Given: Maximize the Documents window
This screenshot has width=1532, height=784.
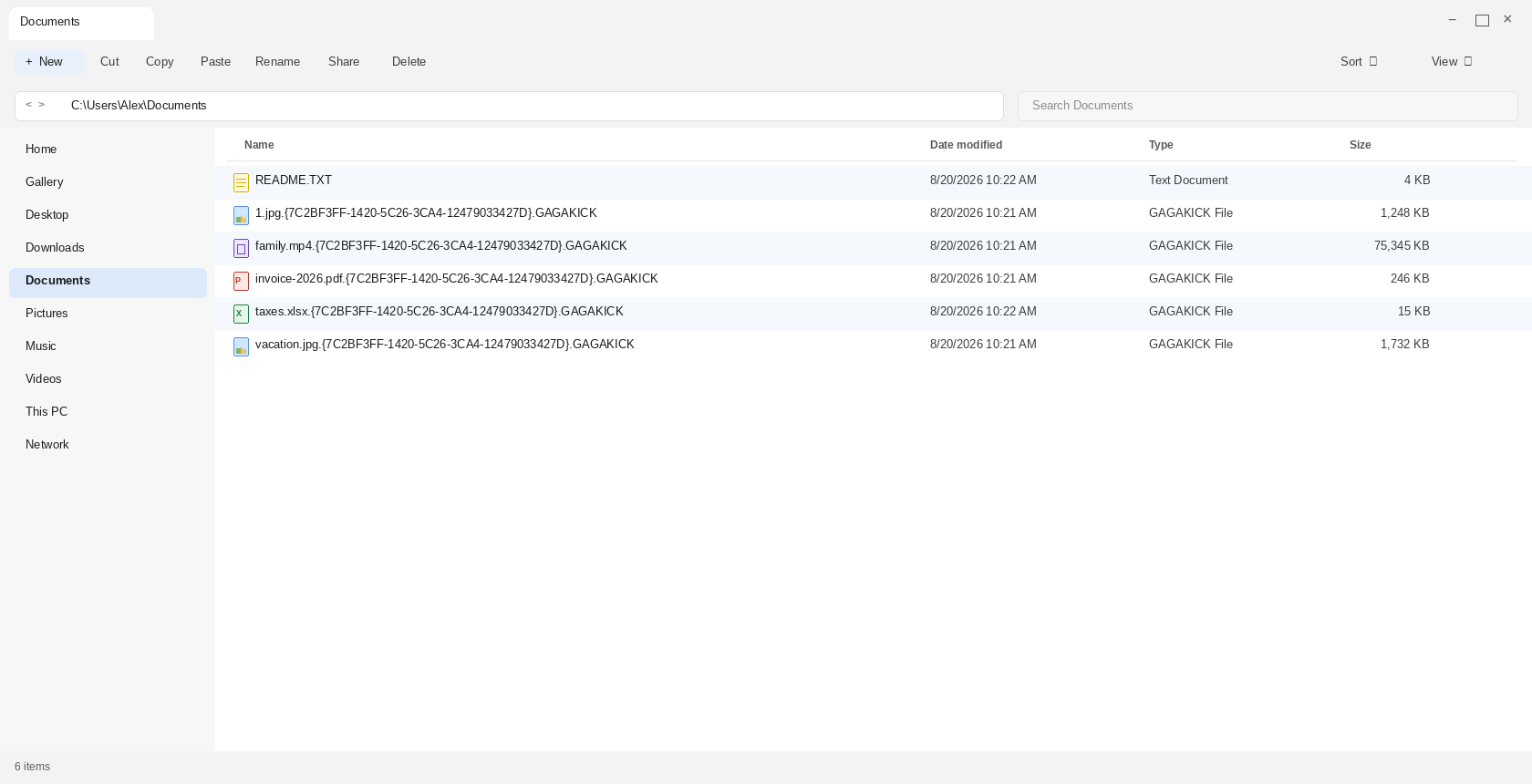Looking at the screenshot, I should [1482, 20].
